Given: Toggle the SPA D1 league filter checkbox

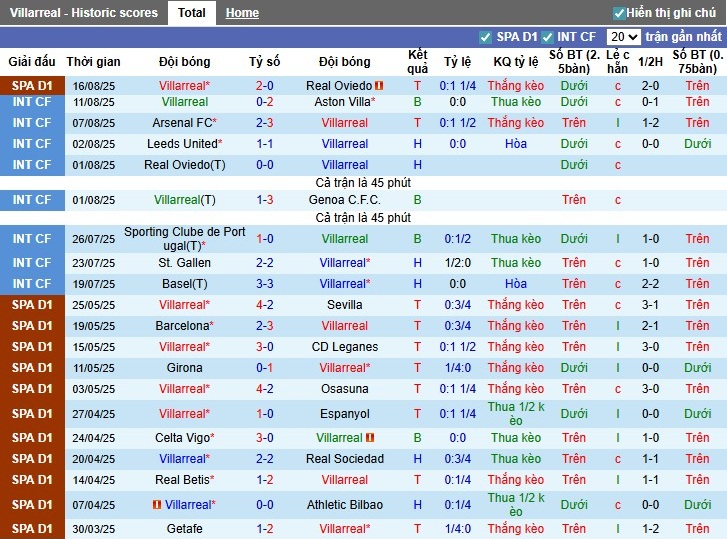Looking at the screenshot, I should (x=485, y=37).
